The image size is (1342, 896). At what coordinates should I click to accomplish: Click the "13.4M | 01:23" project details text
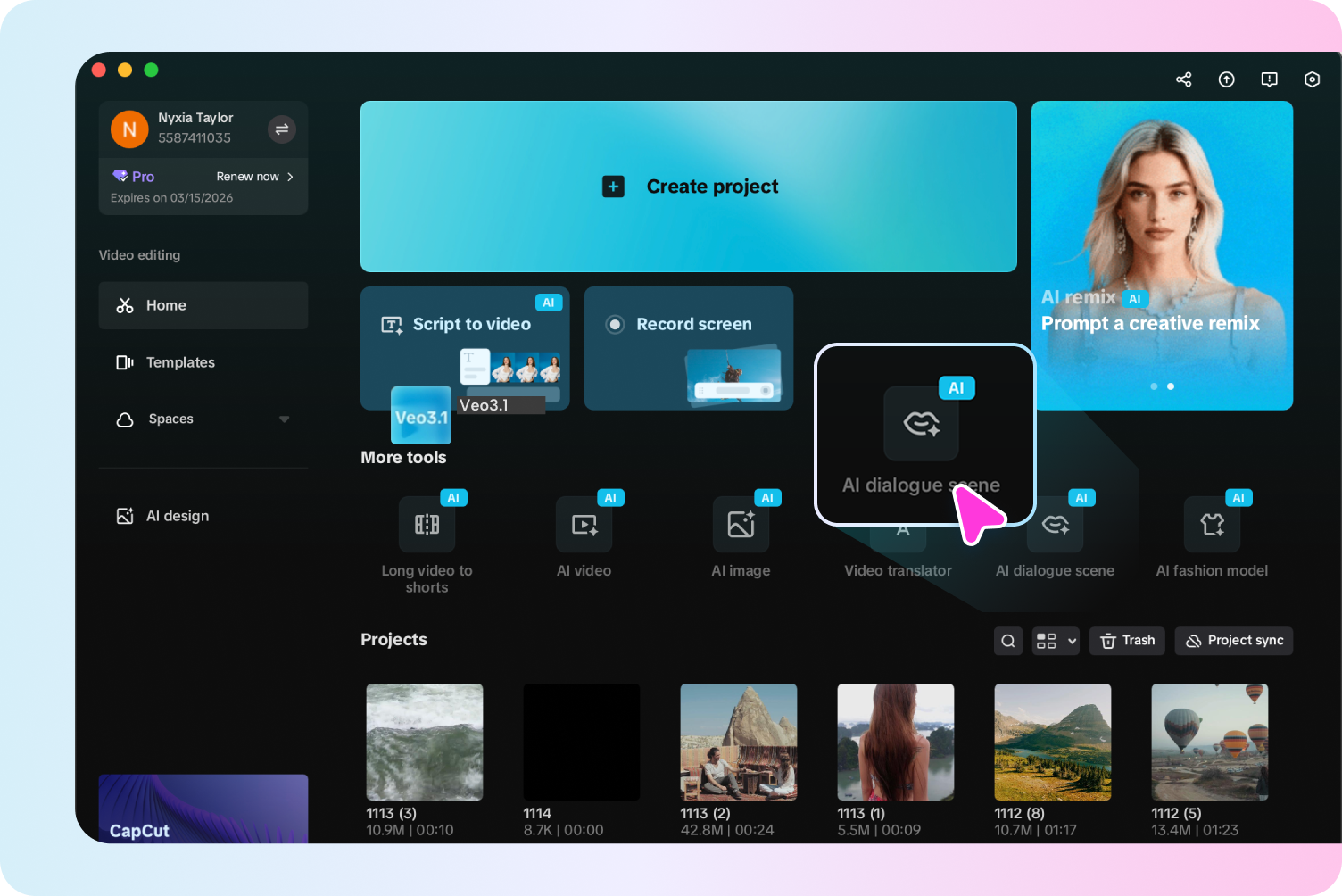click(1195, 830)
